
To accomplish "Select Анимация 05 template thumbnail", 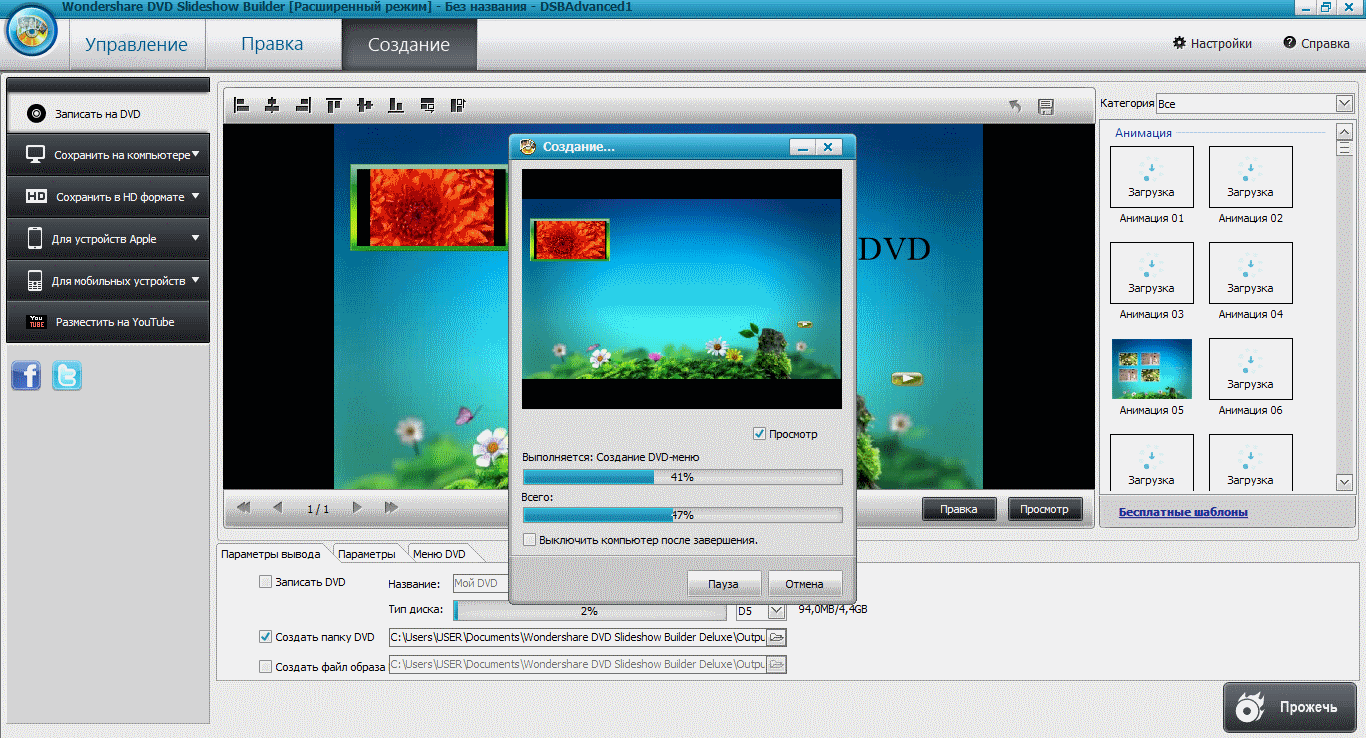I will coord(1152,369).
